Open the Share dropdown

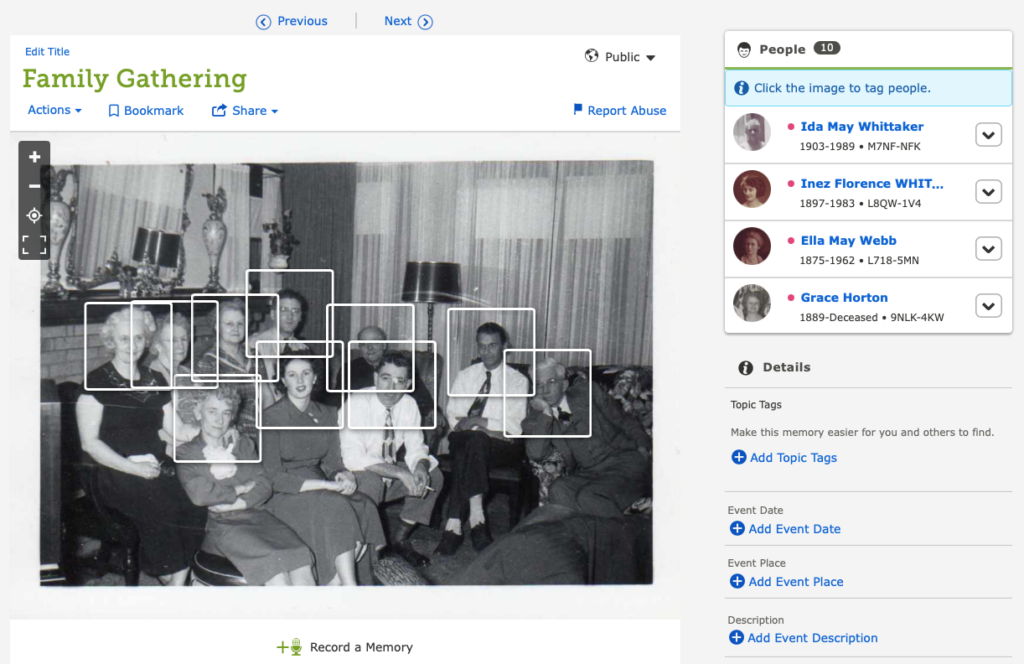tap(245, 110)
